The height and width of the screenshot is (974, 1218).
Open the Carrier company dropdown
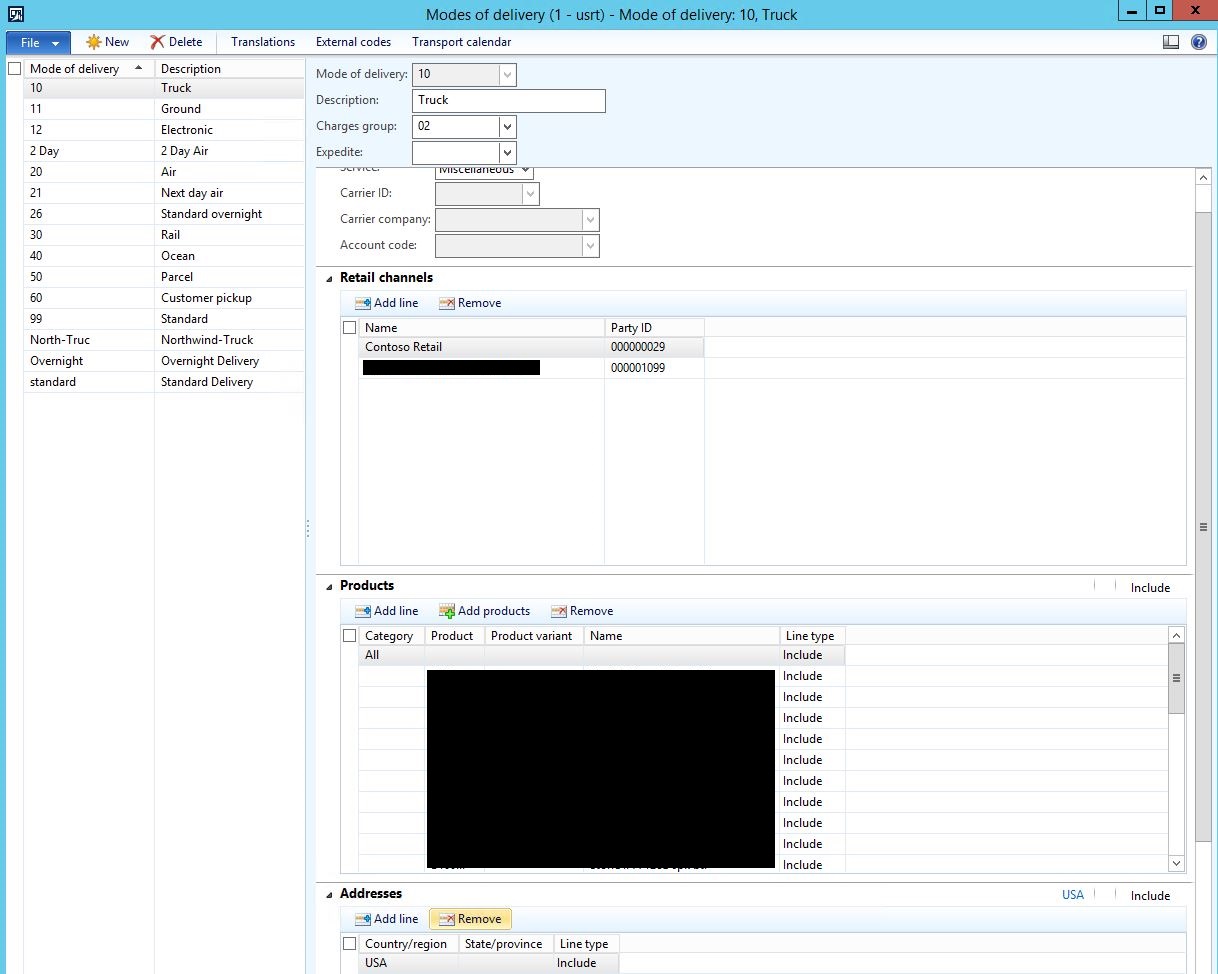click(591, 220)
